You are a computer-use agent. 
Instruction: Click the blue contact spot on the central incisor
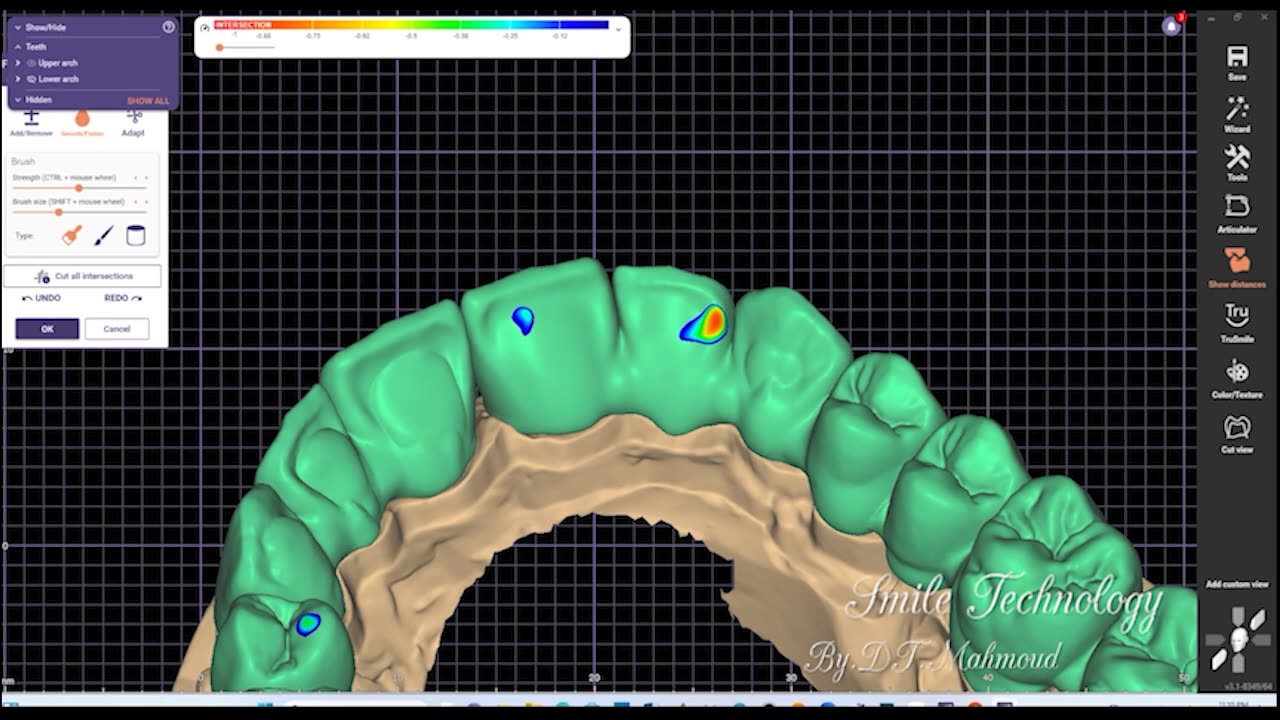click(x=523, y=320)
